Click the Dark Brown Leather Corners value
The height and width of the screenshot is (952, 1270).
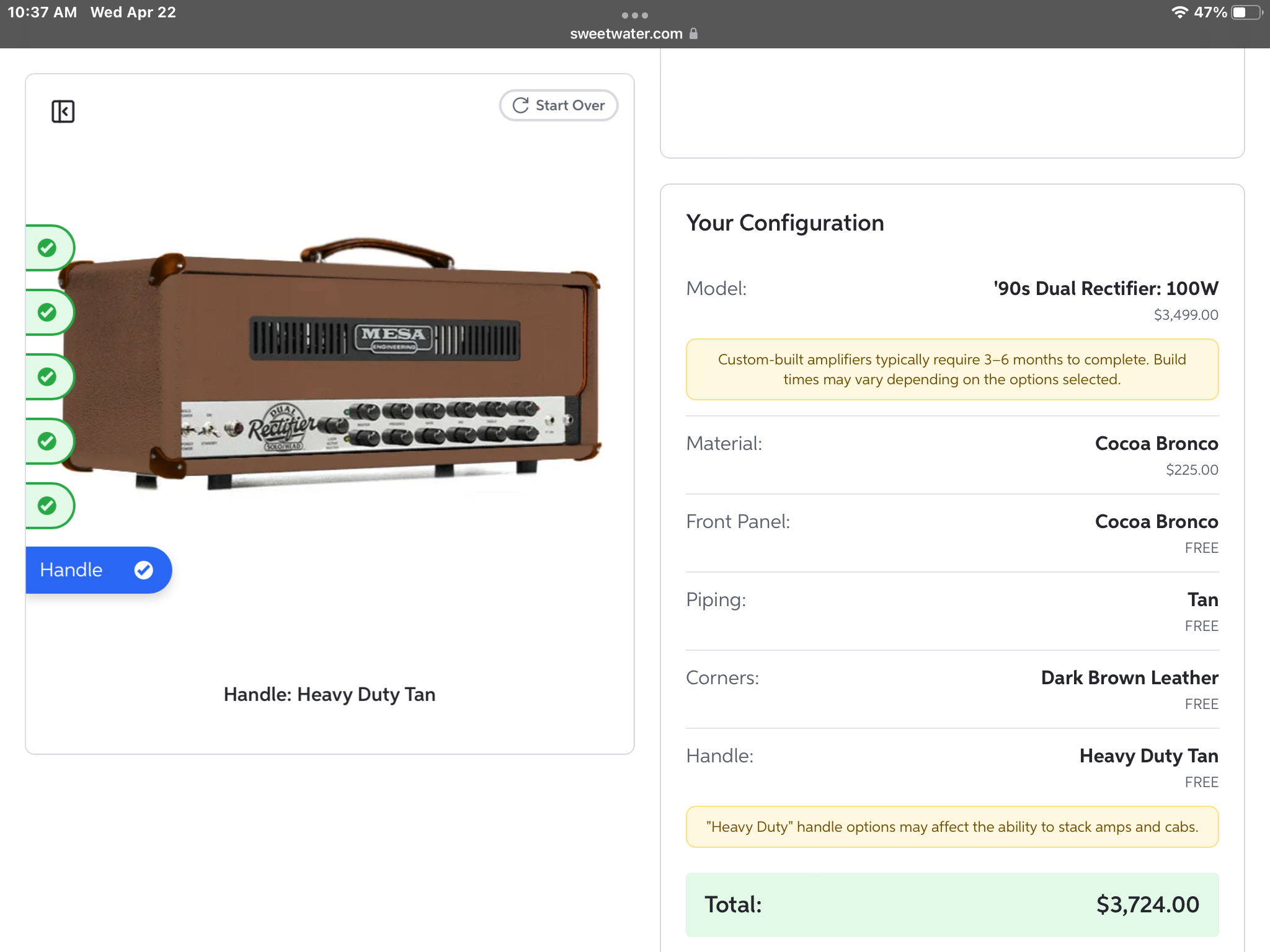[1129, 678]
